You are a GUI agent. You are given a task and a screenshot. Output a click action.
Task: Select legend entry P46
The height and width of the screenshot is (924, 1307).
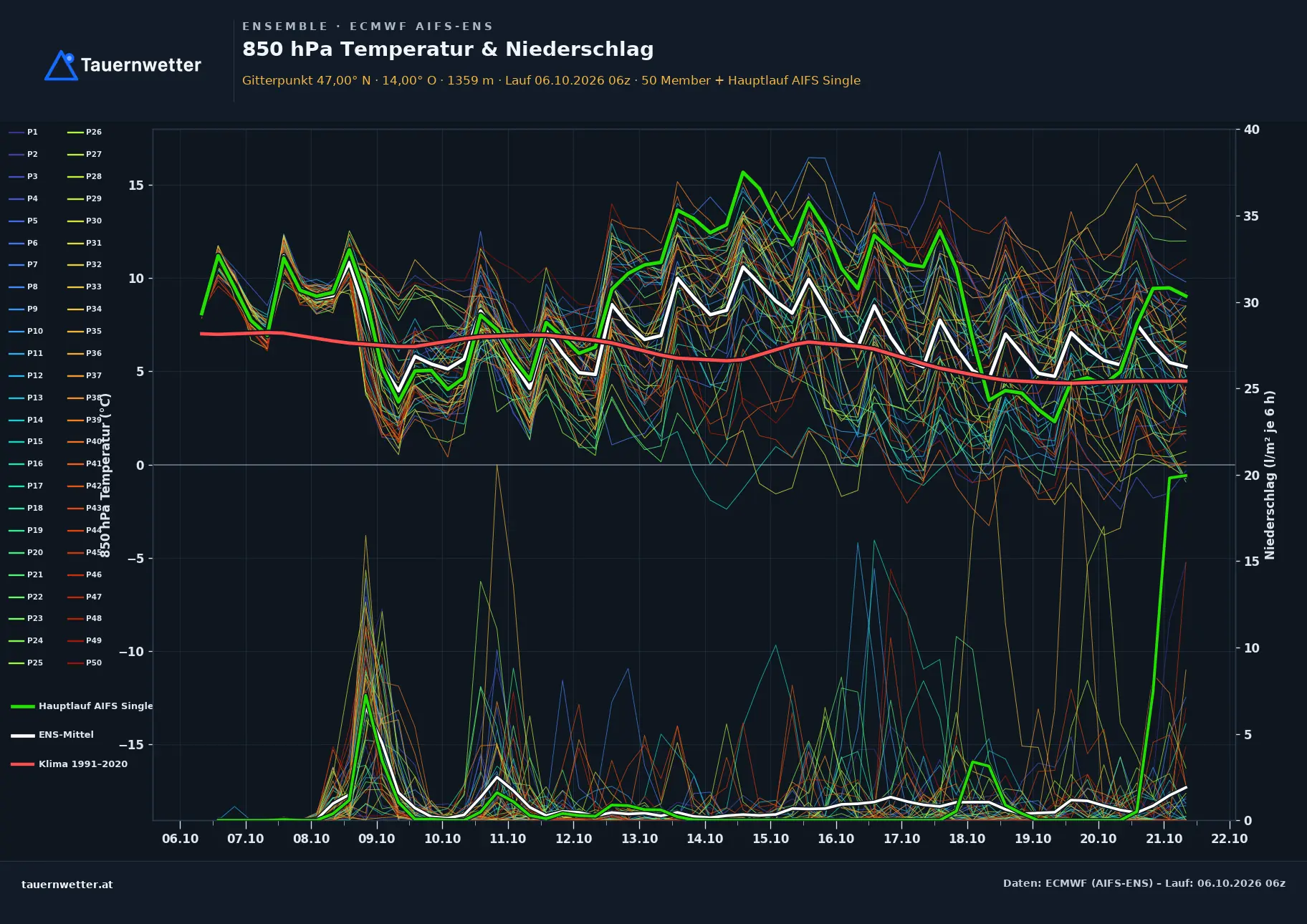point(85,574)
